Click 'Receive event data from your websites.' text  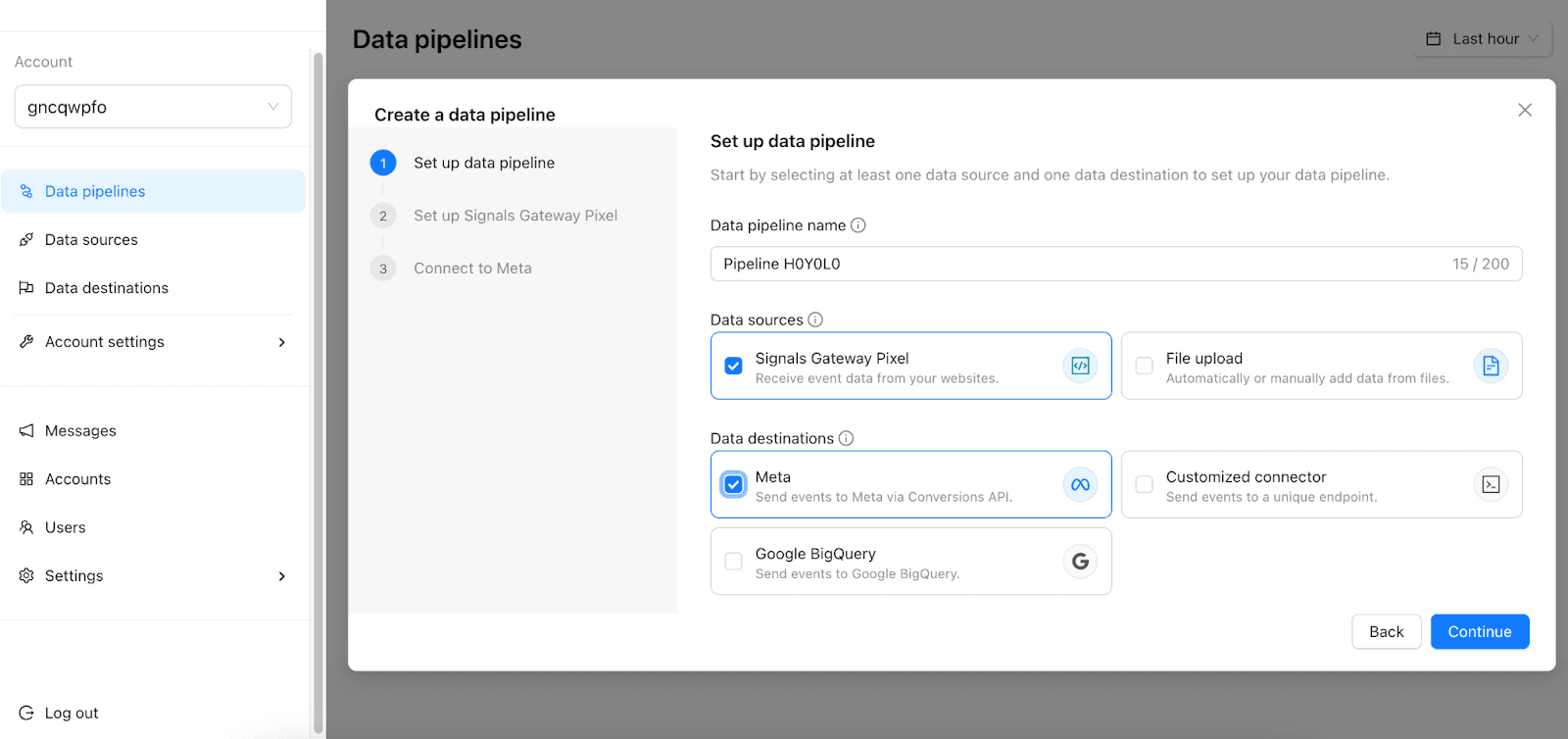click(x=877, y=378)
